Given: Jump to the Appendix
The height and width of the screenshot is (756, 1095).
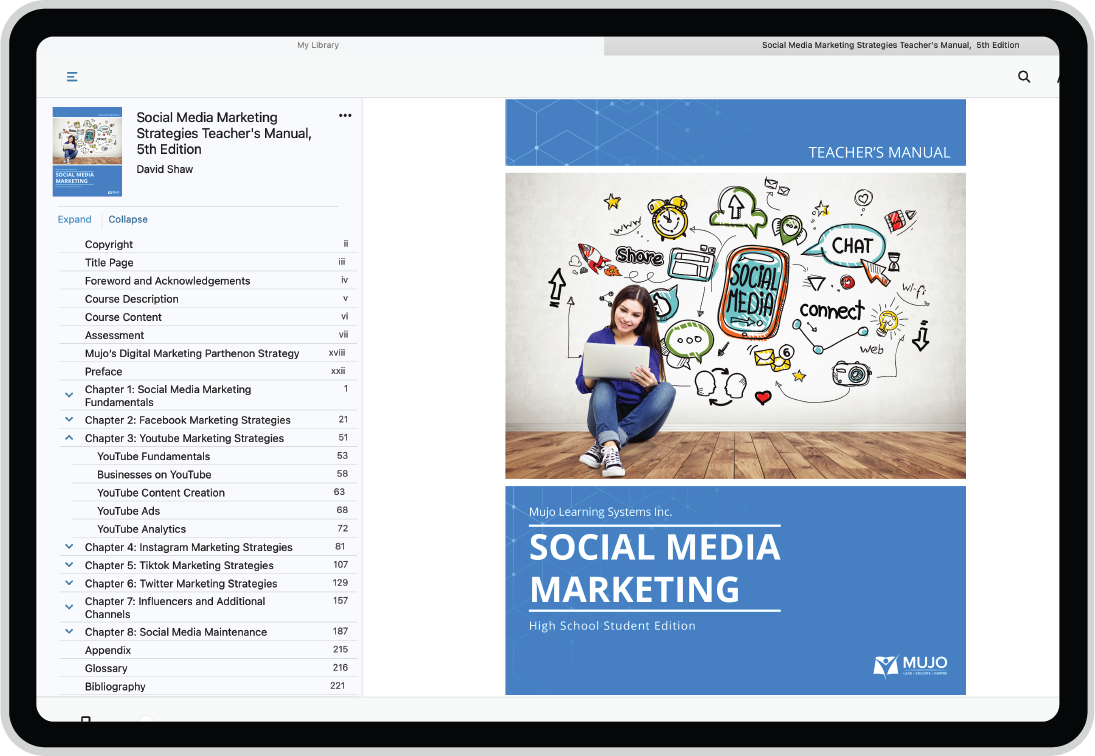Looking at the screenshot, I should [x=208, y=650].
